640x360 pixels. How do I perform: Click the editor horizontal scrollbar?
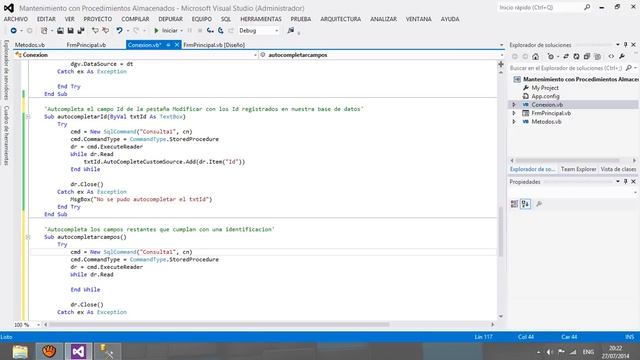pyautogui.click(x=219, y=325)
